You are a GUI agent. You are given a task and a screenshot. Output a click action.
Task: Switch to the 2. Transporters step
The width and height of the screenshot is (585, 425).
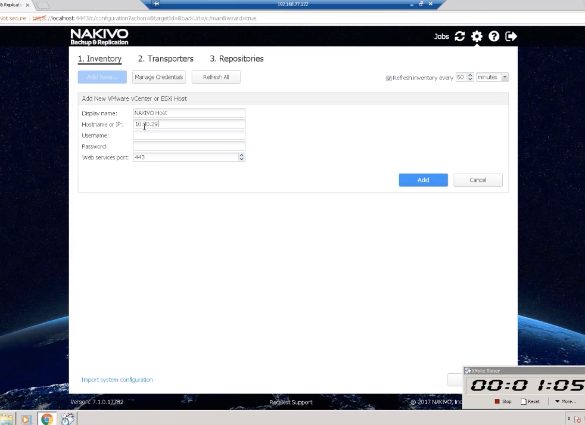click(166, 59)
